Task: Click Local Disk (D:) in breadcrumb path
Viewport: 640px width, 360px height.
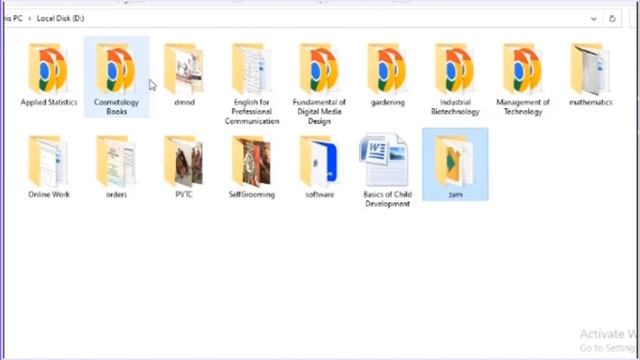Action: (60, 18)
